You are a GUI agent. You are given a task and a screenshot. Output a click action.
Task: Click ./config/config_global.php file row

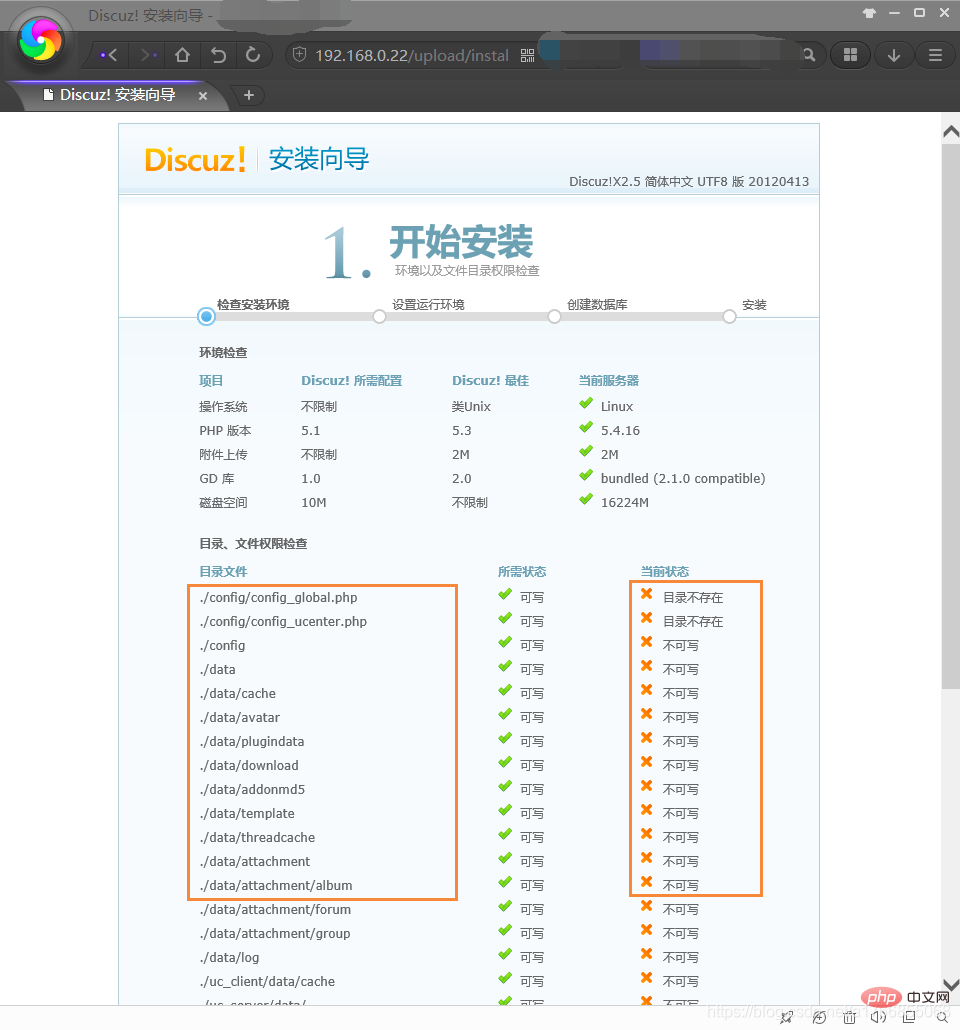coord(279,598)
